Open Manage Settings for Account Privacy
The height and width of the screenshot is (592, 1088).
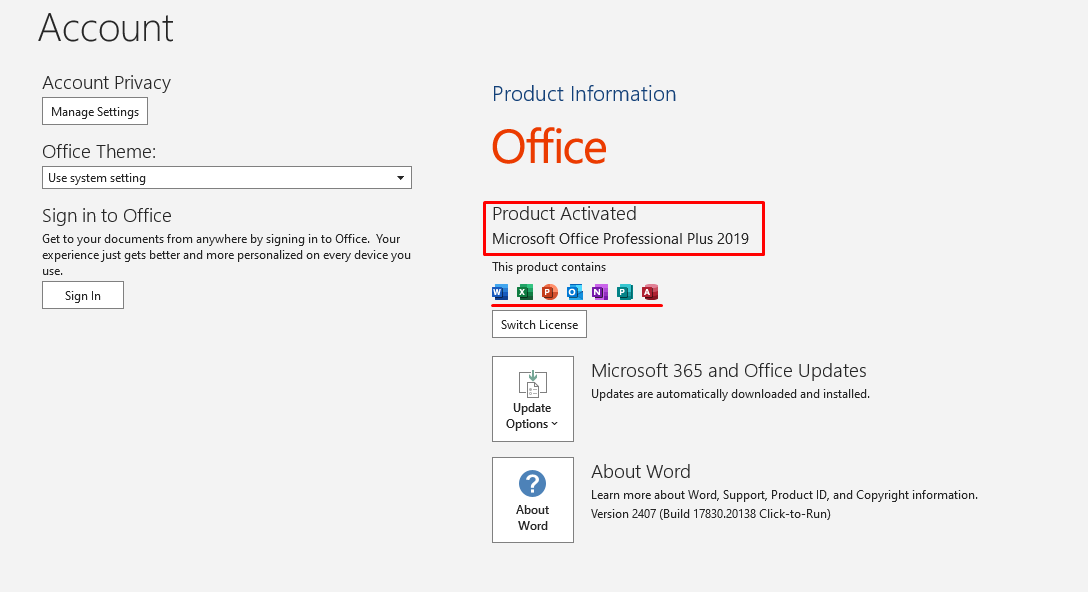coord(95,112)
